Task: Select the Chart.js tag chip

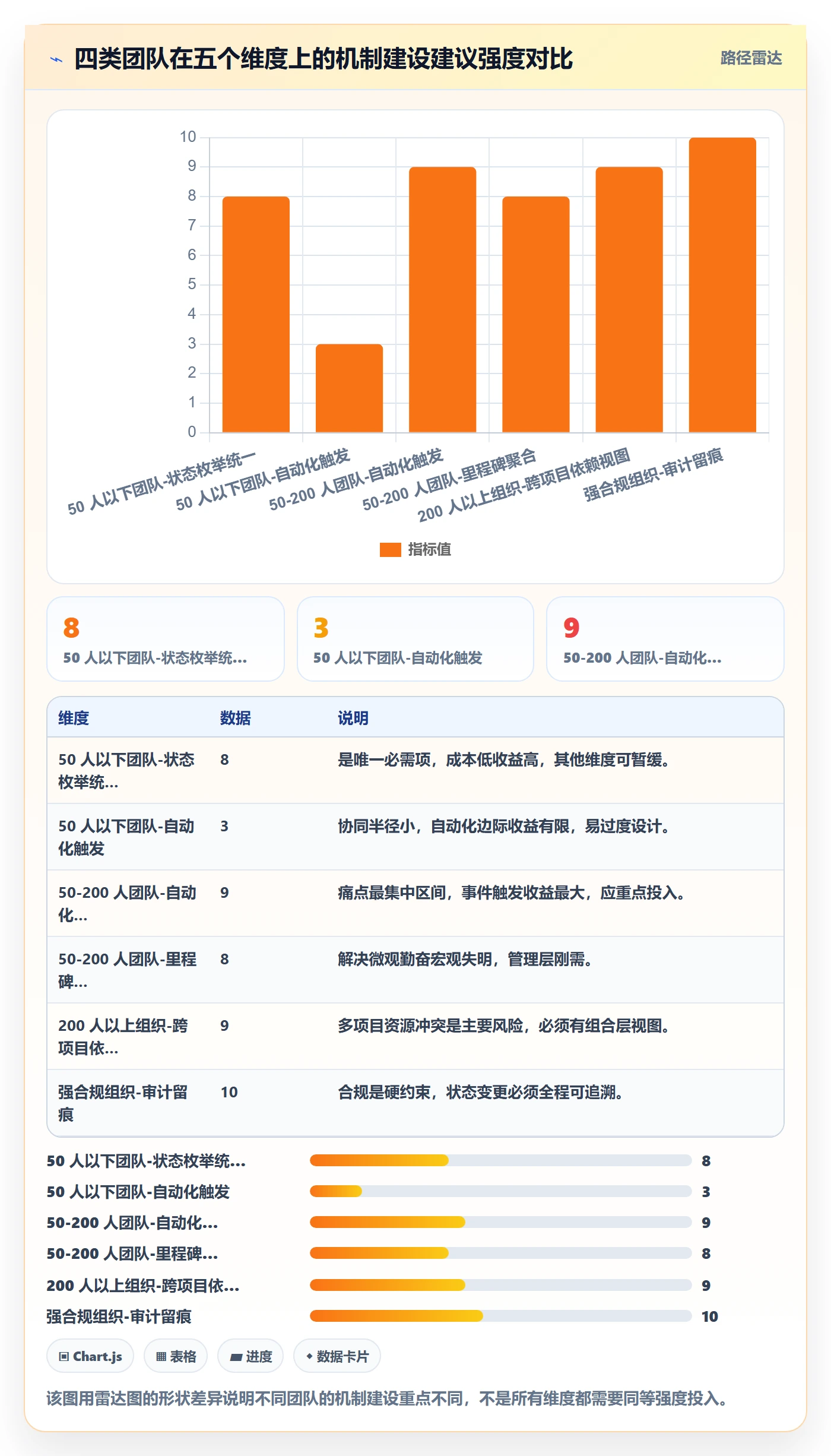Action: [x=90, y=1356]
